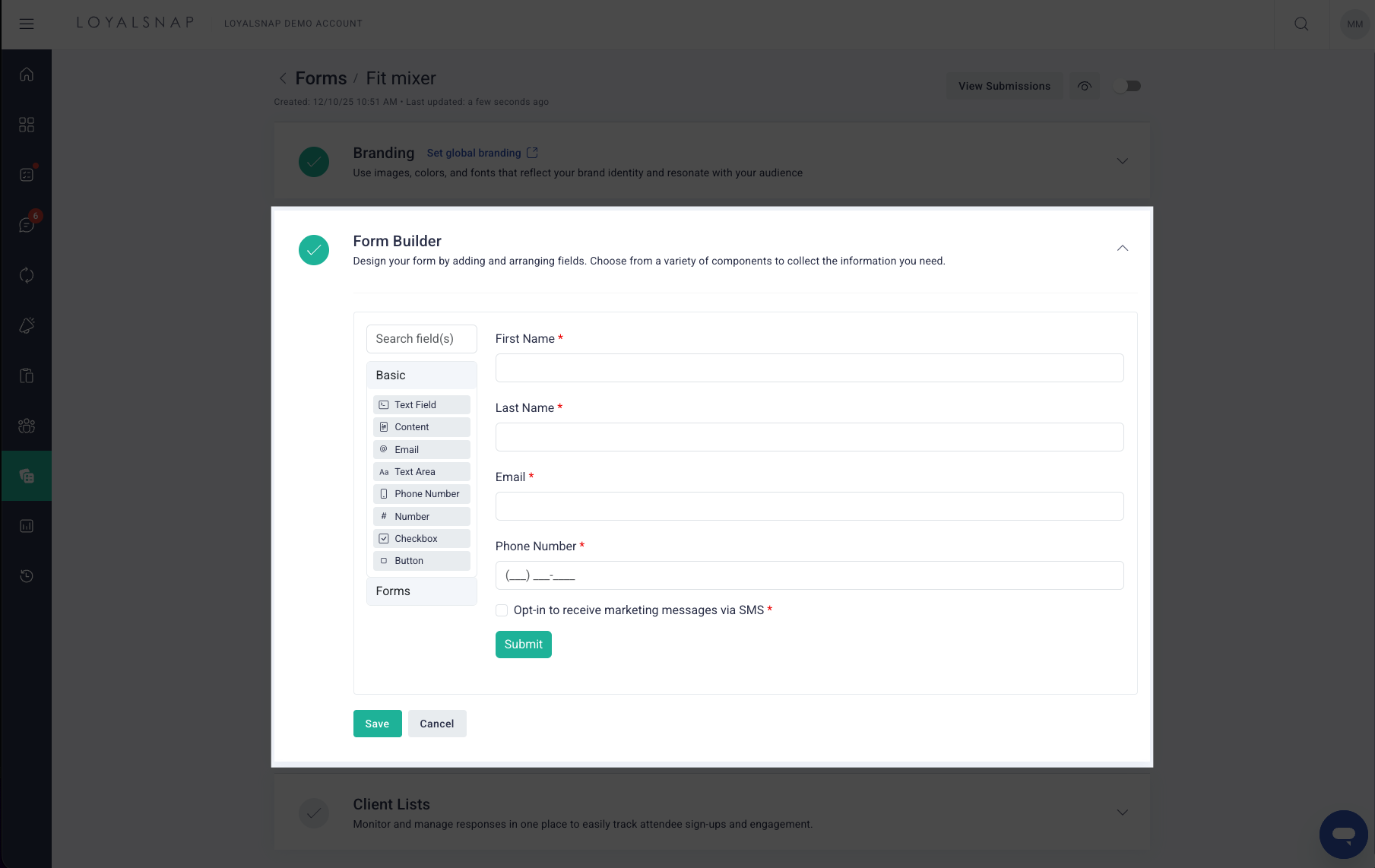Check the SMS marketing opt-in checkbox
The image size is (1375, 868).
[x=502, y=610]
